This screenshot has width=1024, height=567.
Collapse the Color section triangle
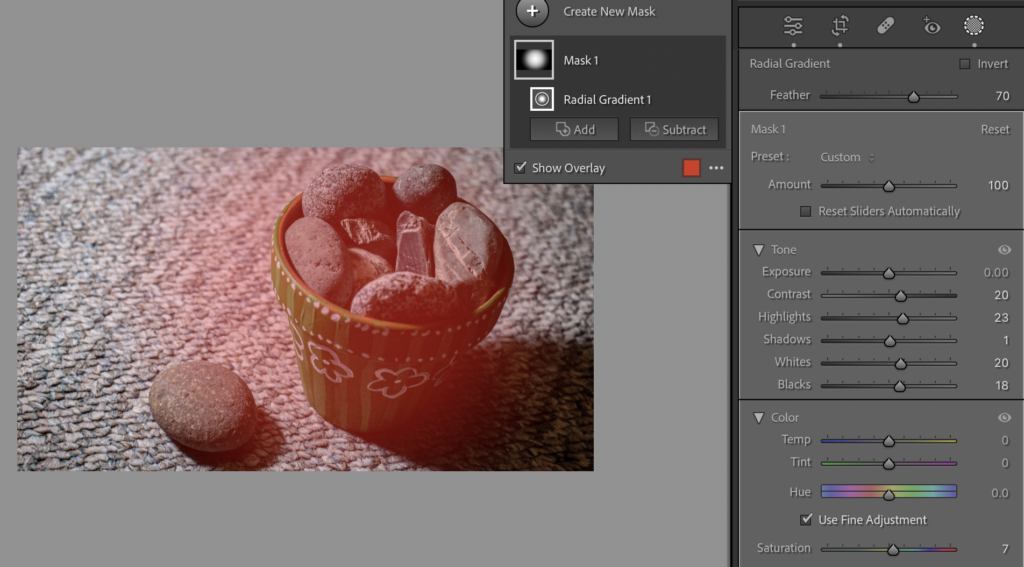pos(758,417)
